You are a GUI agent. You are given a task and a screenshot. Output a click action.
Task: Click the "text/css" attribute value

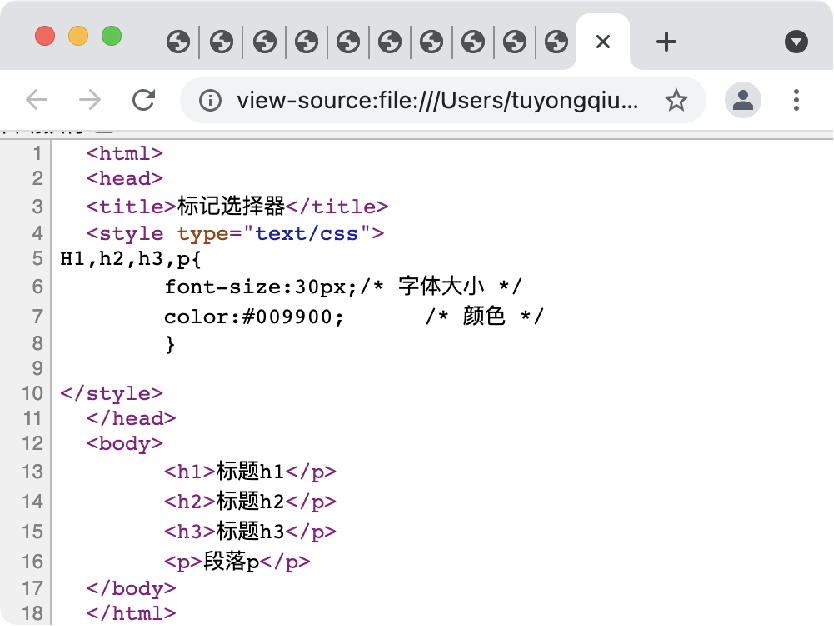[307, 233]
